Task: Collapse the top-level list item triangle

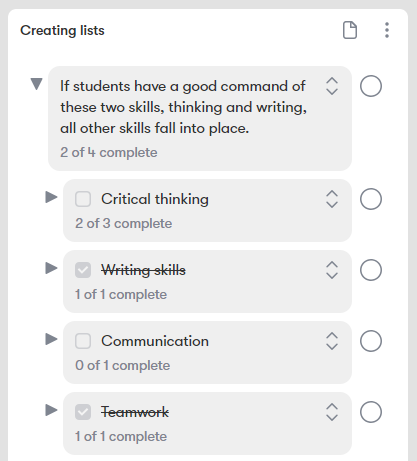Action: (x=36, y=84)
